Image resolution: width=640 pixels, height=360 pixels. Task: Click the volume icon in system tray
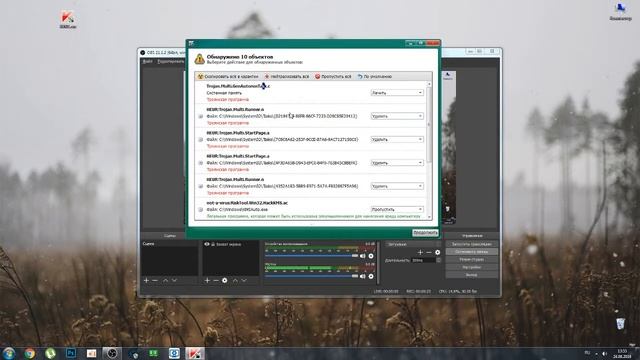pos(604,353)
